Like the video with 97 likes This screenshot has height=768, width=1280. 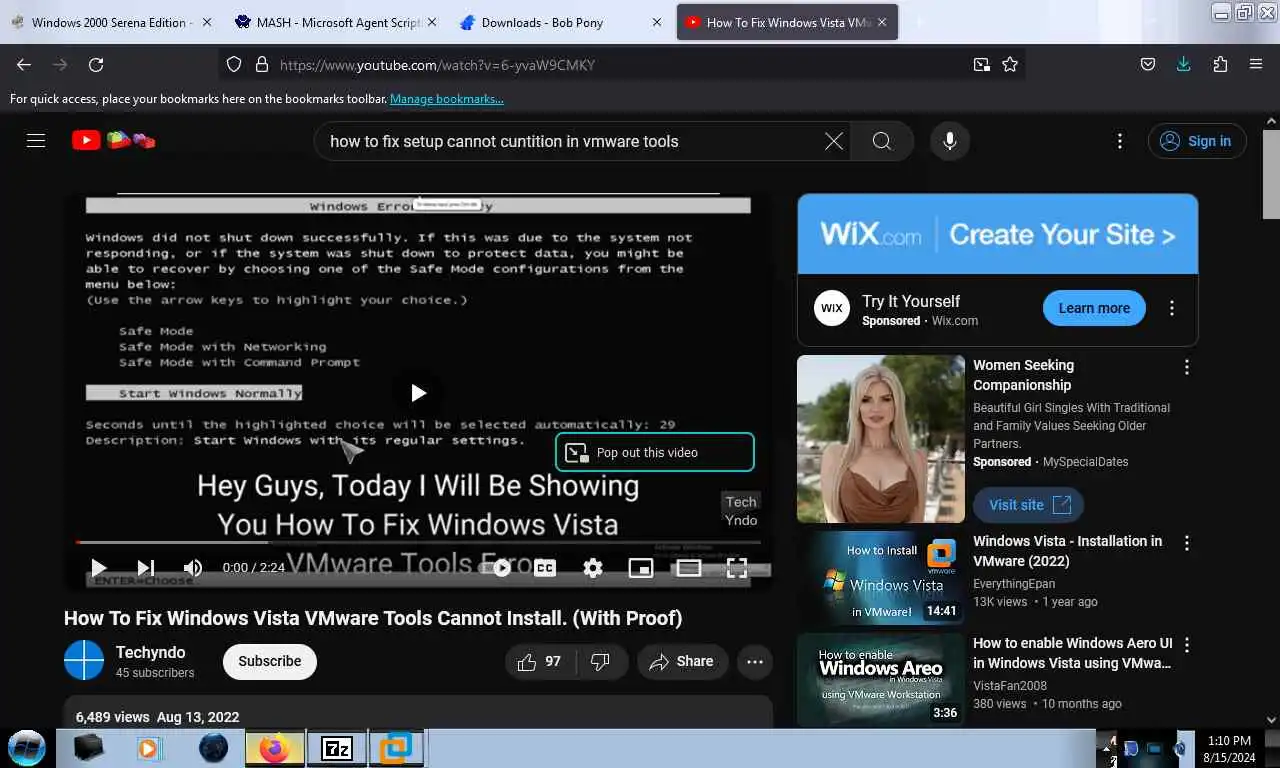540,661
